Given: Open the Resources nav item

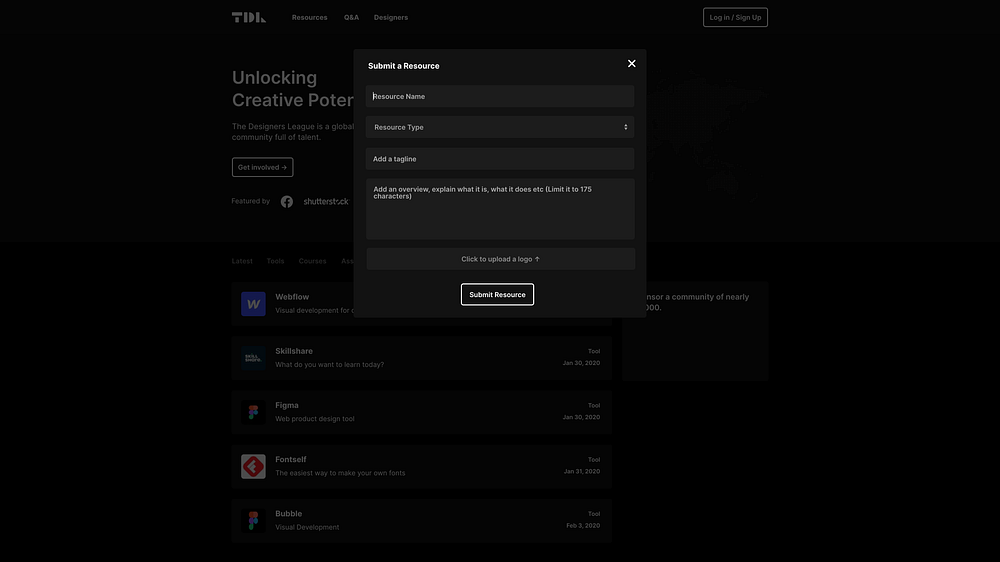Looking at the screenshot, I should (309, 17).
